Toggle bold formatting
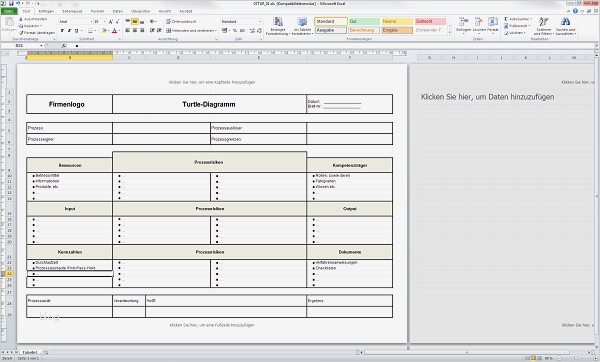Screen dimensions: 600x362 coord(62,30)
